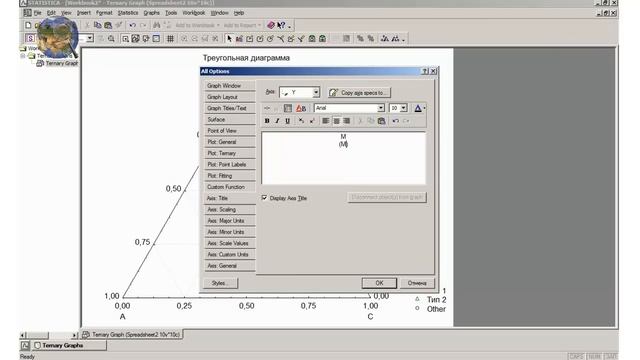Center the axis title text
The width and height of the screenshot is (640, 360).
[x=336, y=121]
